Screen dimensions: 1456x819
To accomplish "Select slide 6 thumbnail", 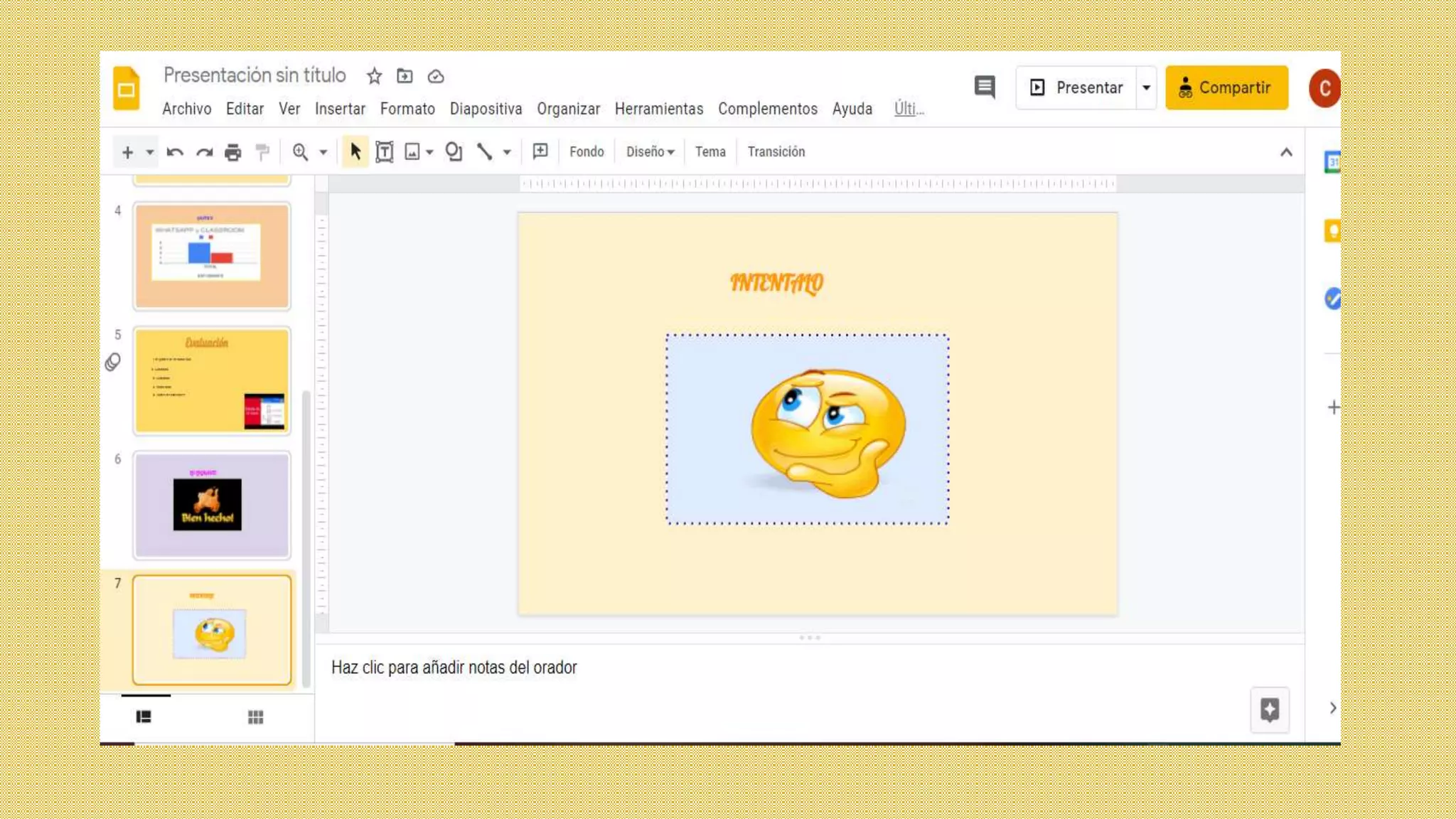I will coord(212,505).
